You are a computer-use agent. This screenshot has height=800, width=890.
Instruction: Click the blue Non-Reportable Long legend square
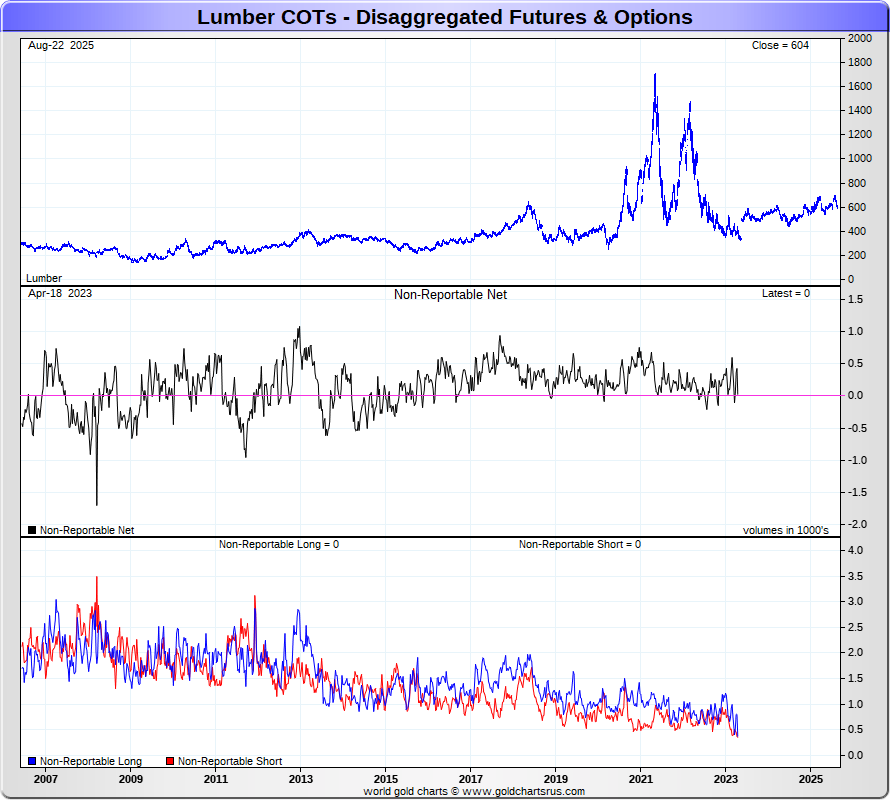pos(32,761)
